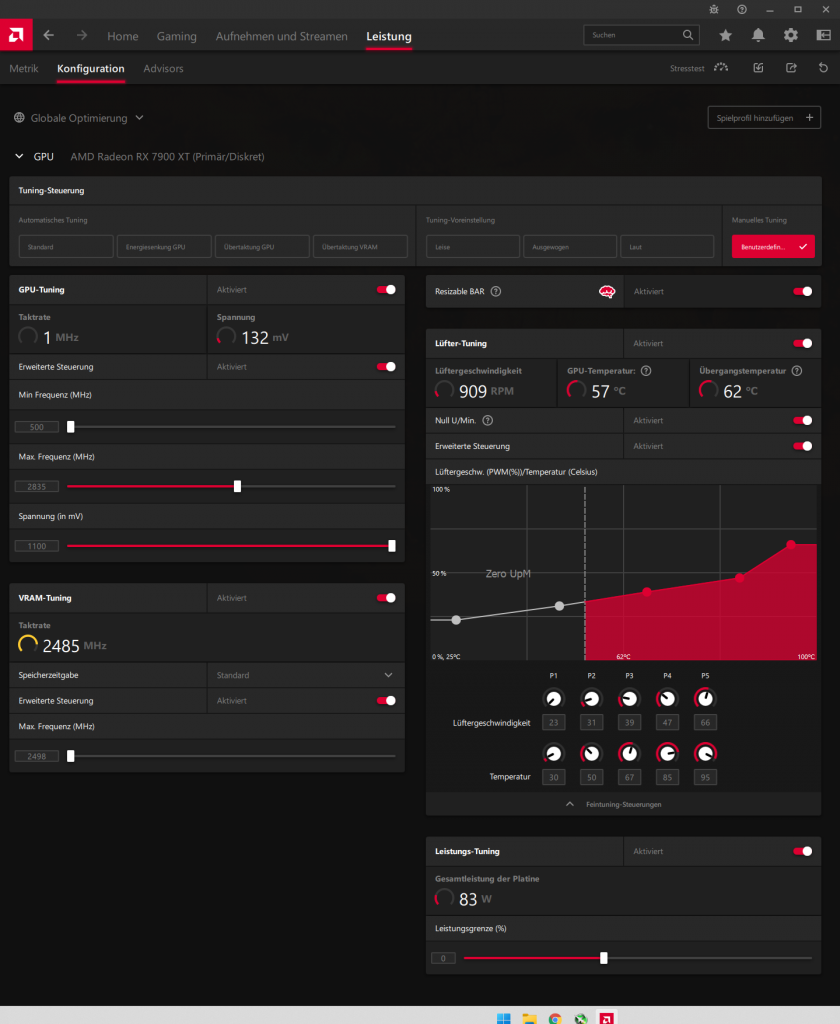Click the export profile icon
The width and height of the screenshot is (840, 1024).
[791, 68]
